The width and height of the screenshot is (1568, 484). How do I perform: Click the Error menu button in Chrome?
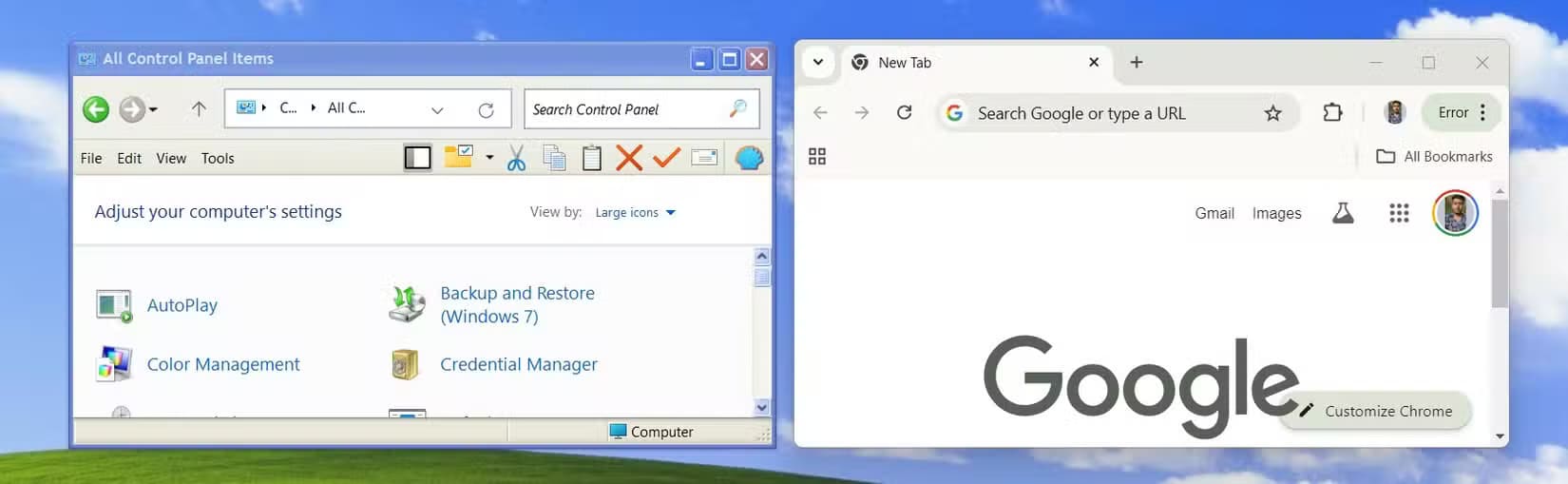(x=1462, y=112)
